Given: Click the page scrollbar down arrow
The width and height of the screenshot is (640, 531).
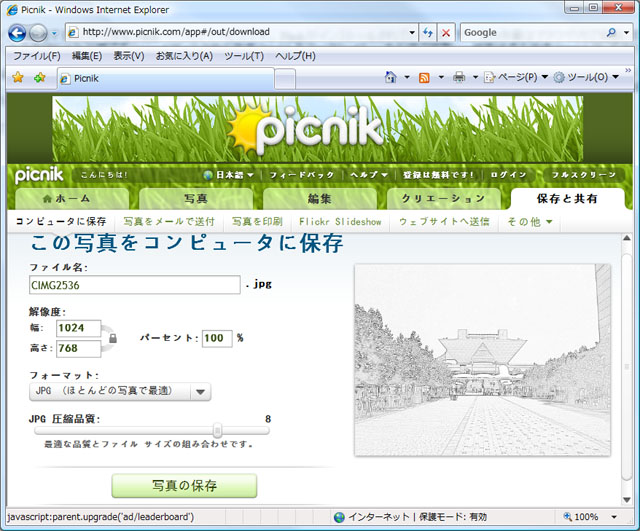Looking at the screenshot, I should coord(627,500).
